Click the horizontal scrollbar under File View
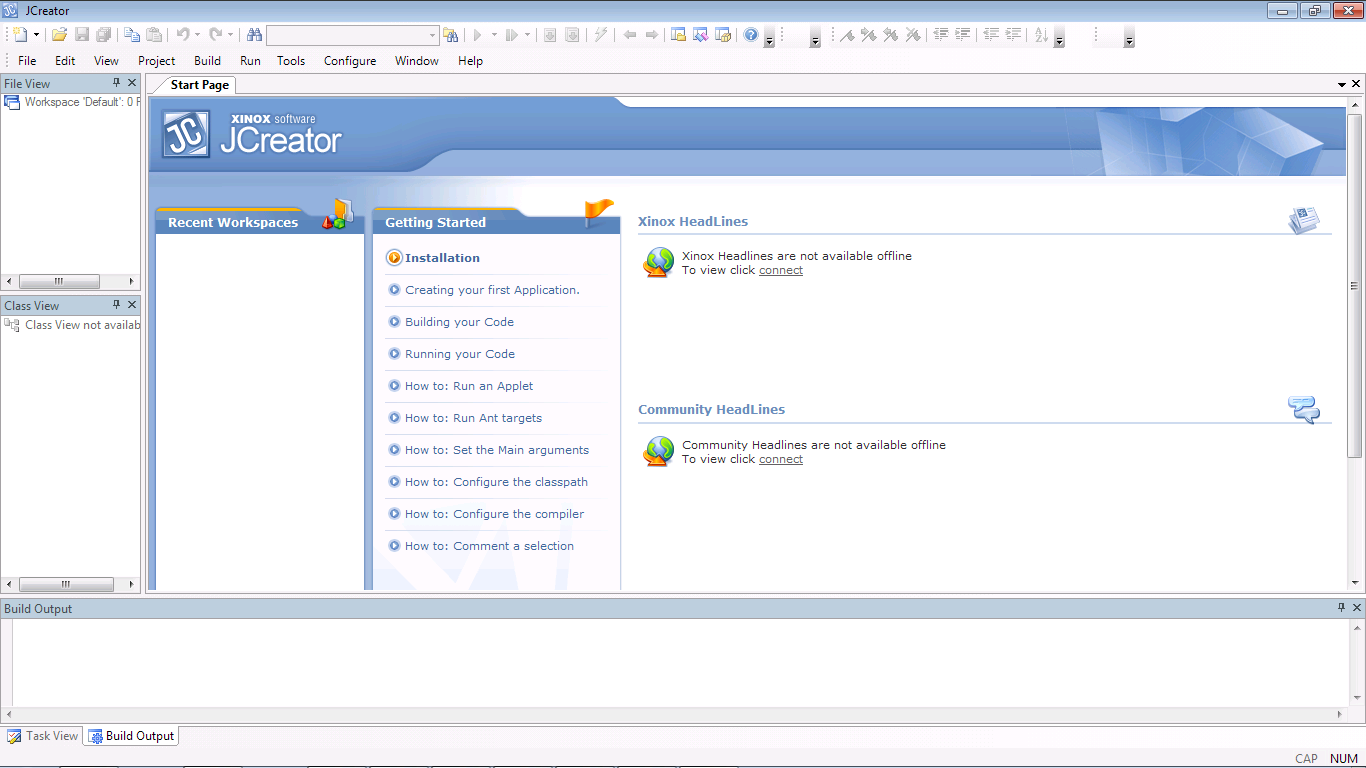Screen dimensions: 1366x768 [60, 281]
